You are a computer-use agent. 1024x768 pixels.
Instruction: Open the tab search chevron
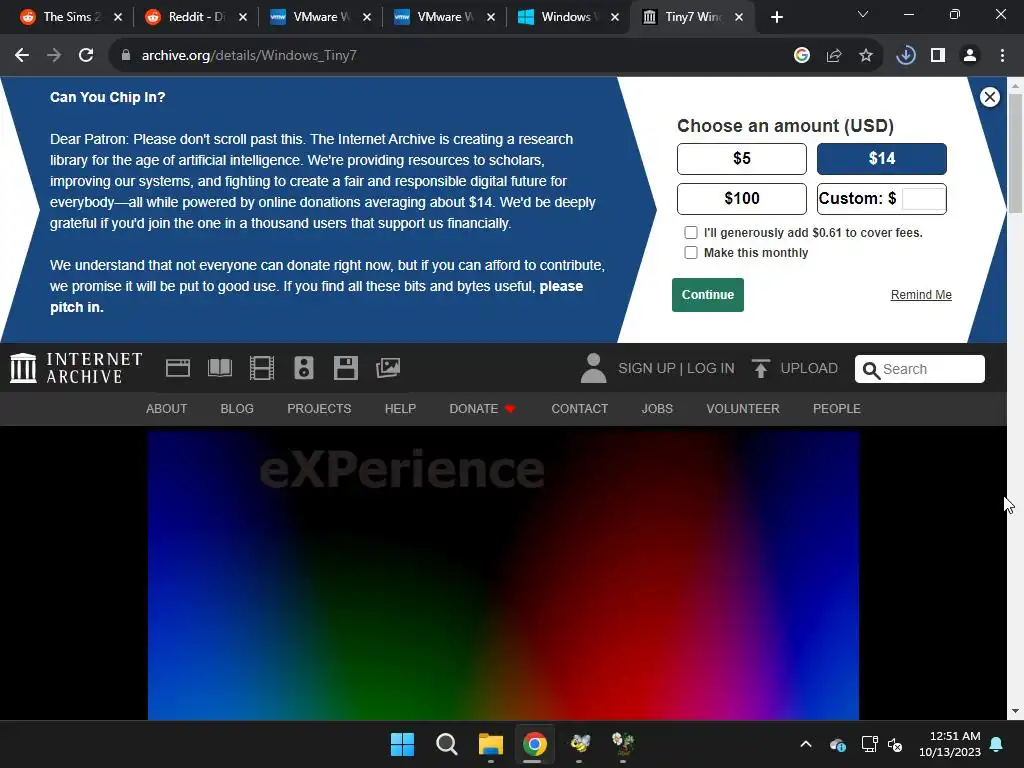863,14
